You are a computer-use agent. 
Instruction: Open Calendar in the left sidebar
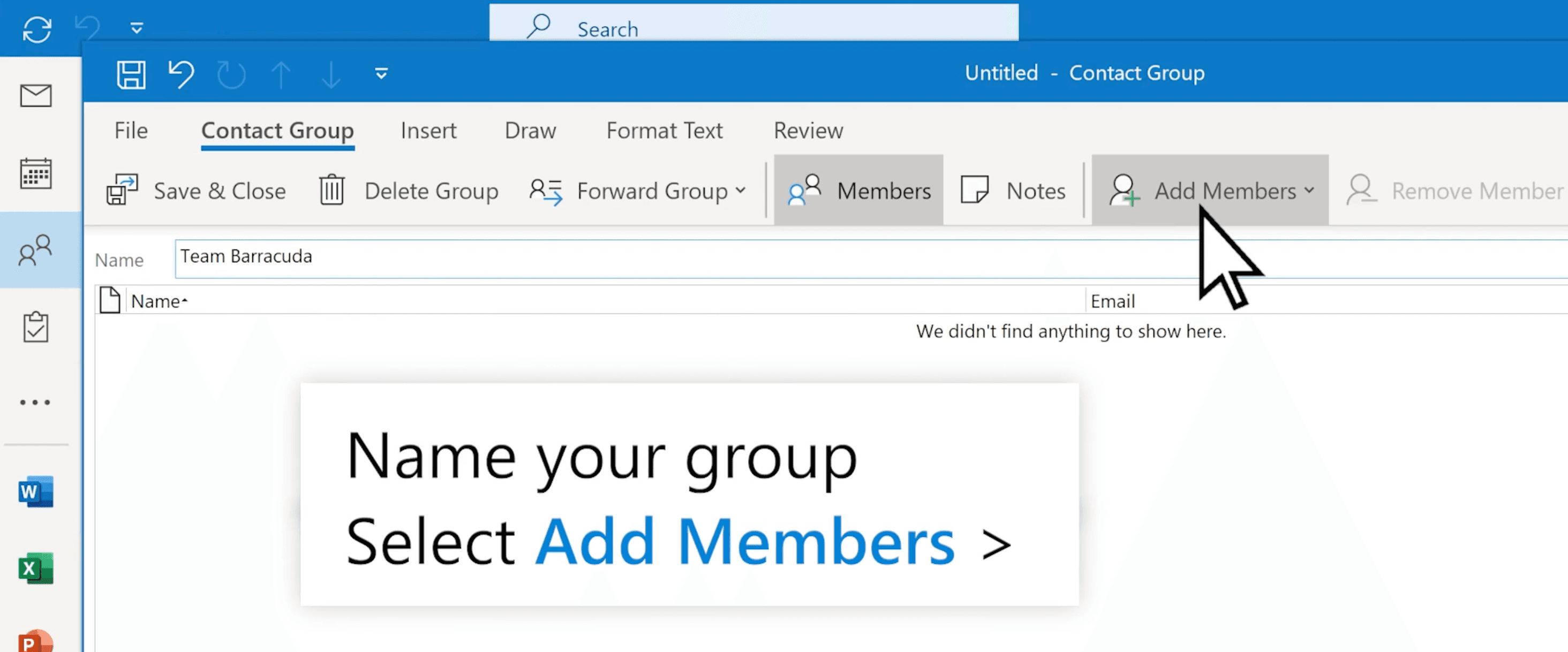[36, 174]
